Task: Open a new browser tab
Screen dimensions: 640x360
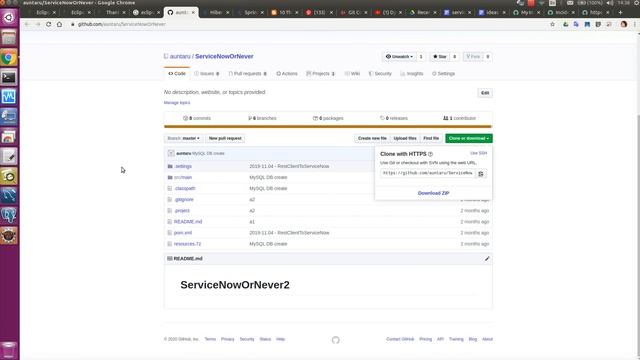Action: point(620,13)
